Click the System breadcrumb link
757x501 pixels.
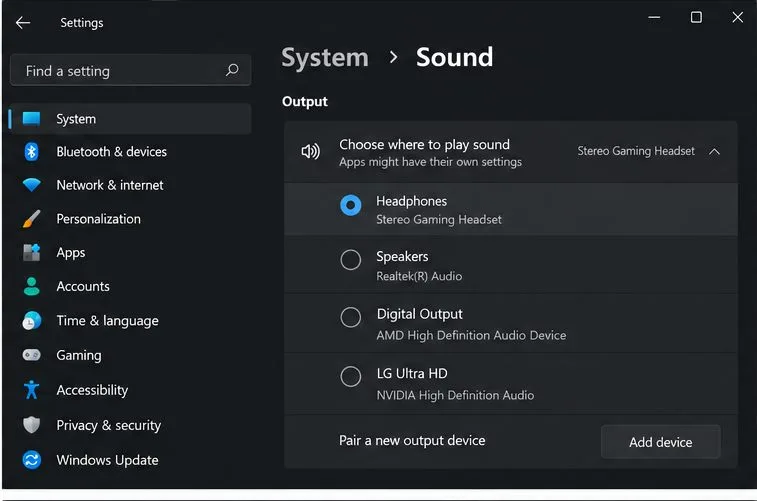(x=325, y=57)
